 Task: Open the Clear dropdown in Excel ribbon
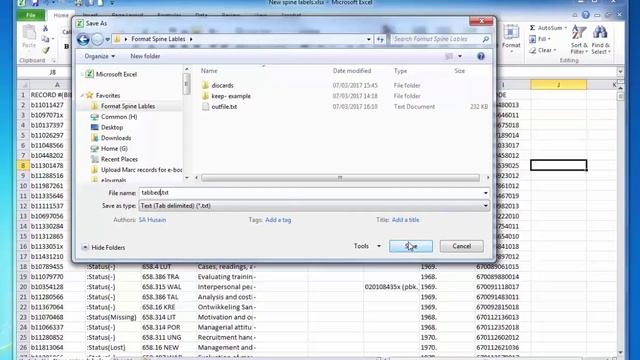[x=543, y=50]
